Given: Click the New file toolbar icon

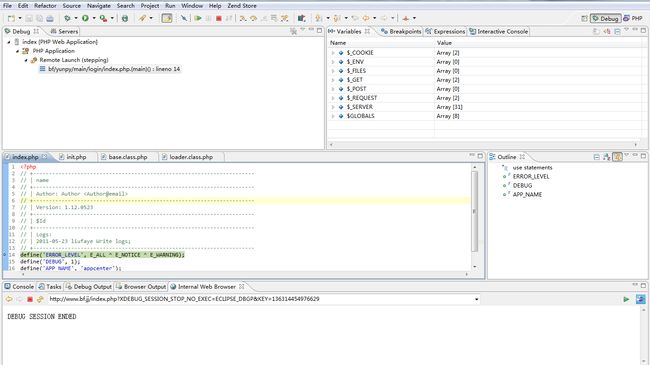Looking at the screenshot, I should (x=12, y=18).
